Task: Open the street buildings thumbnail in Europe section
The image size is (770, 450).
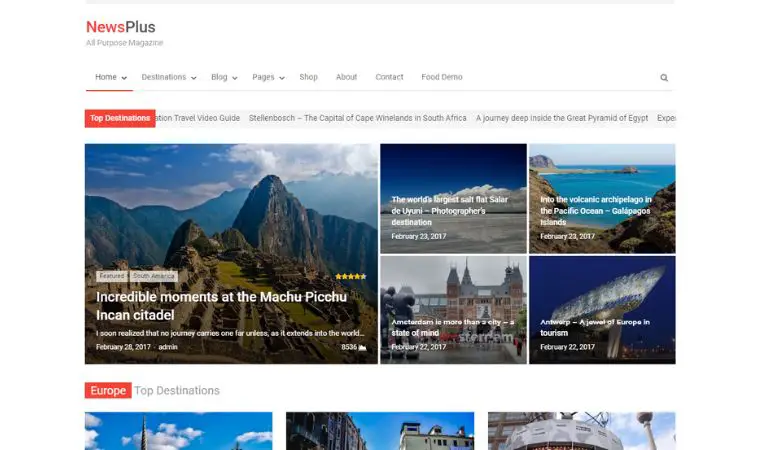Action: tap(380, 431)
